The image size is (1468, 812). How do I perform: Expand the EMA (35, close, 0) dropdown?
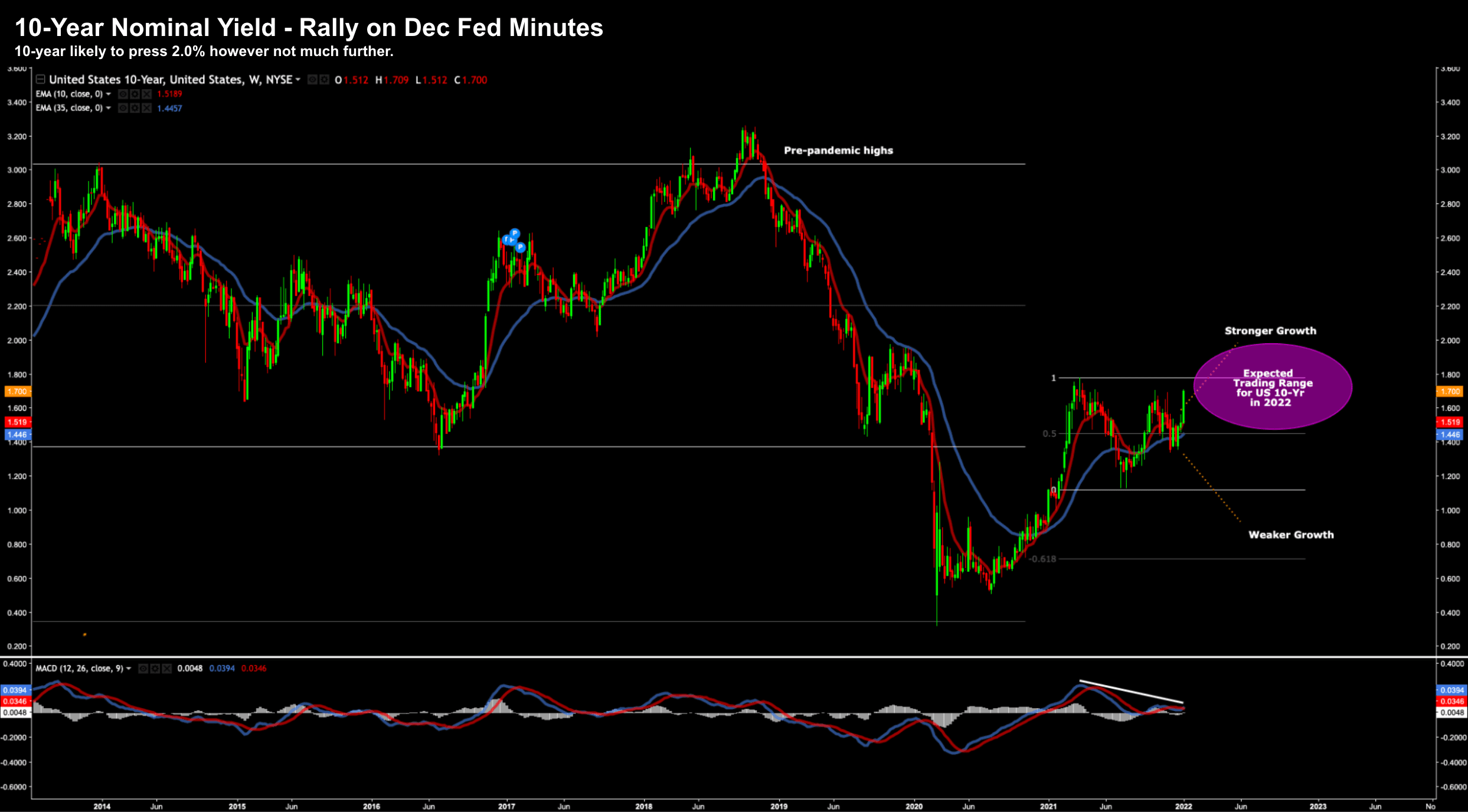pos(109,108)
